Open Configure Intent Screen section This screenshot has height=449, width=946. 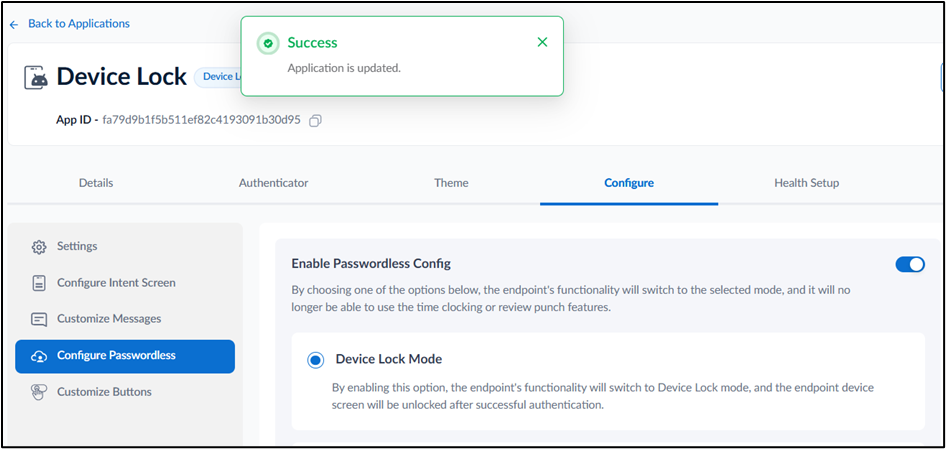[x=116, y=282]
